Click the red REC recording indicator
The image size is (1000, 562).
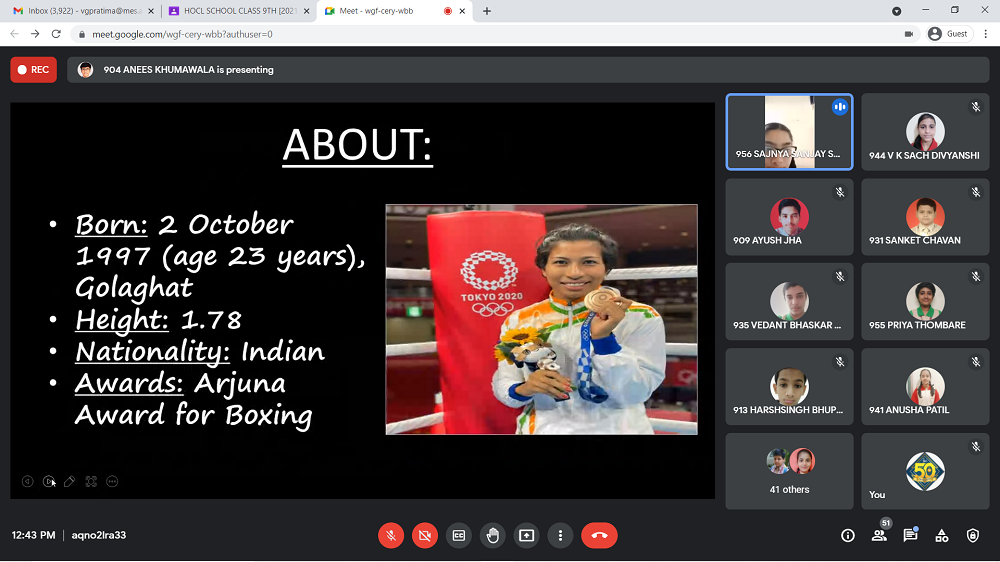[x=34, y=70]
